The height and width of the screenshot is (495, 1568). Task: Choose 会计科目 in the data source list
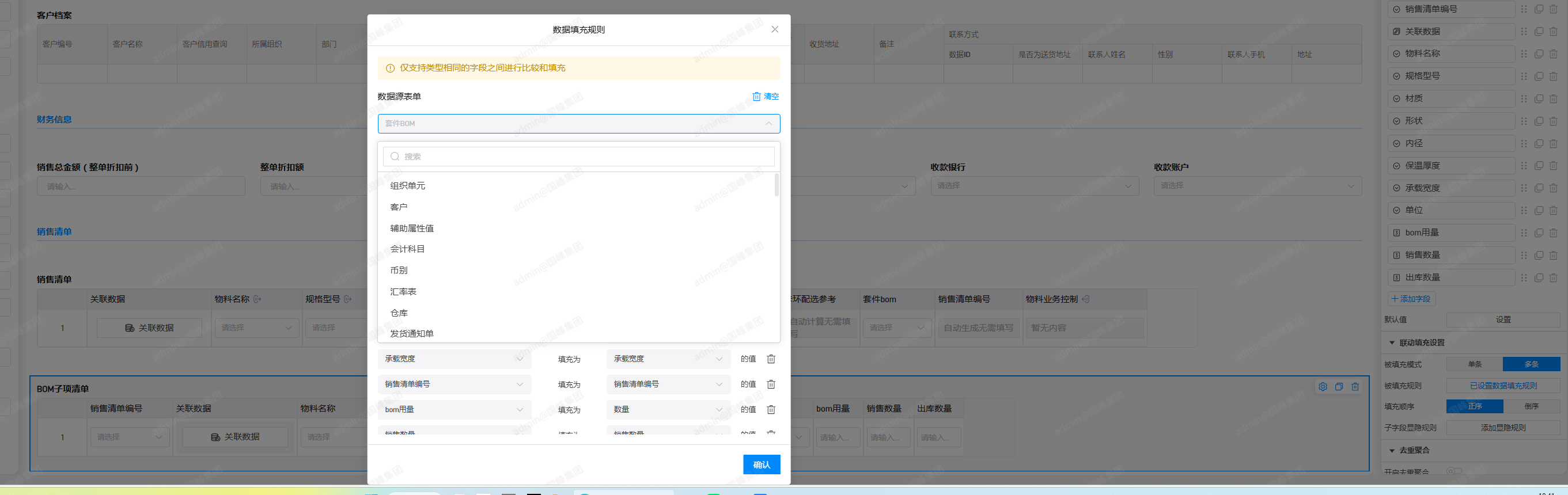click(579, 249)
